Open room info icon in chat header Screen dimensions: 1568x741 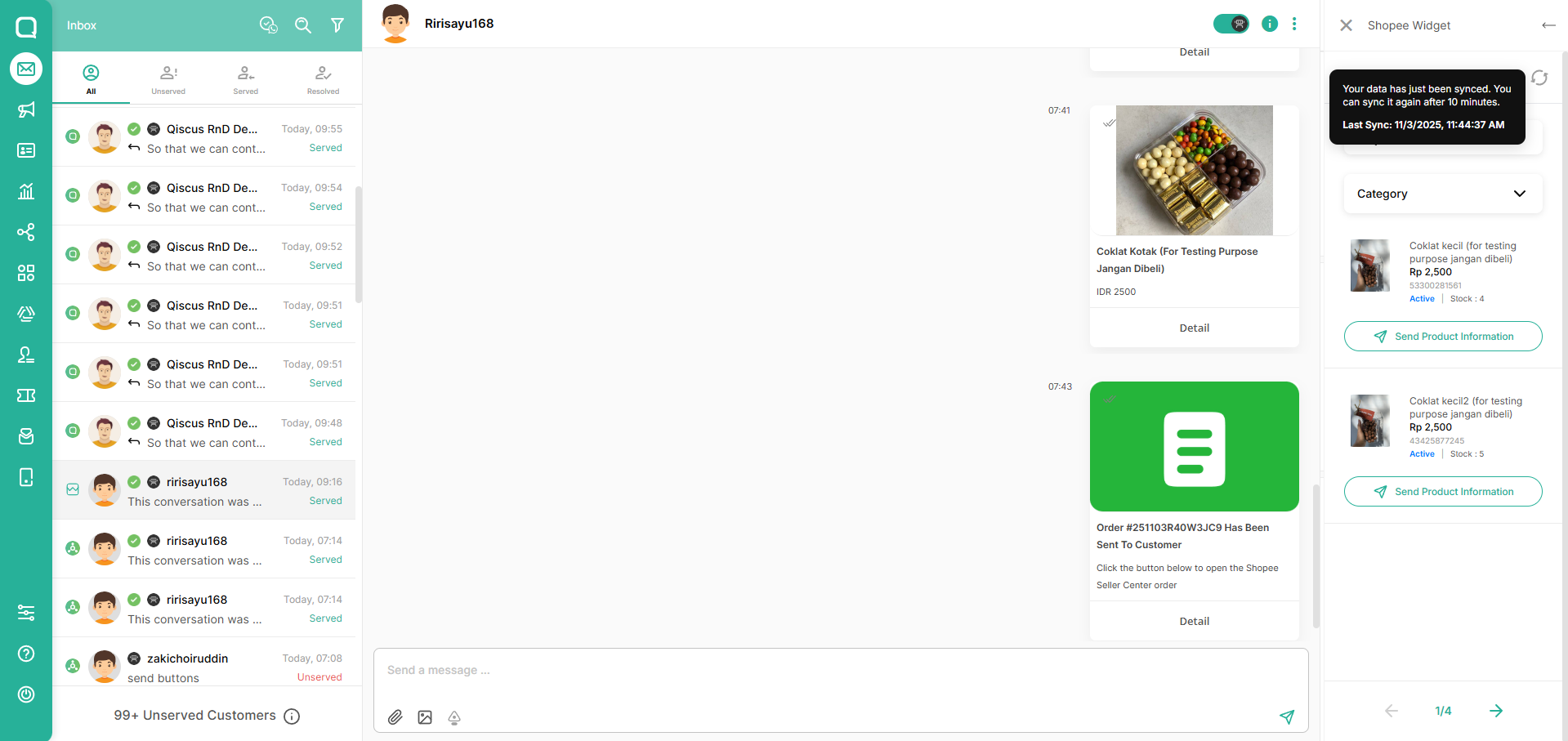coord(1270,24)
